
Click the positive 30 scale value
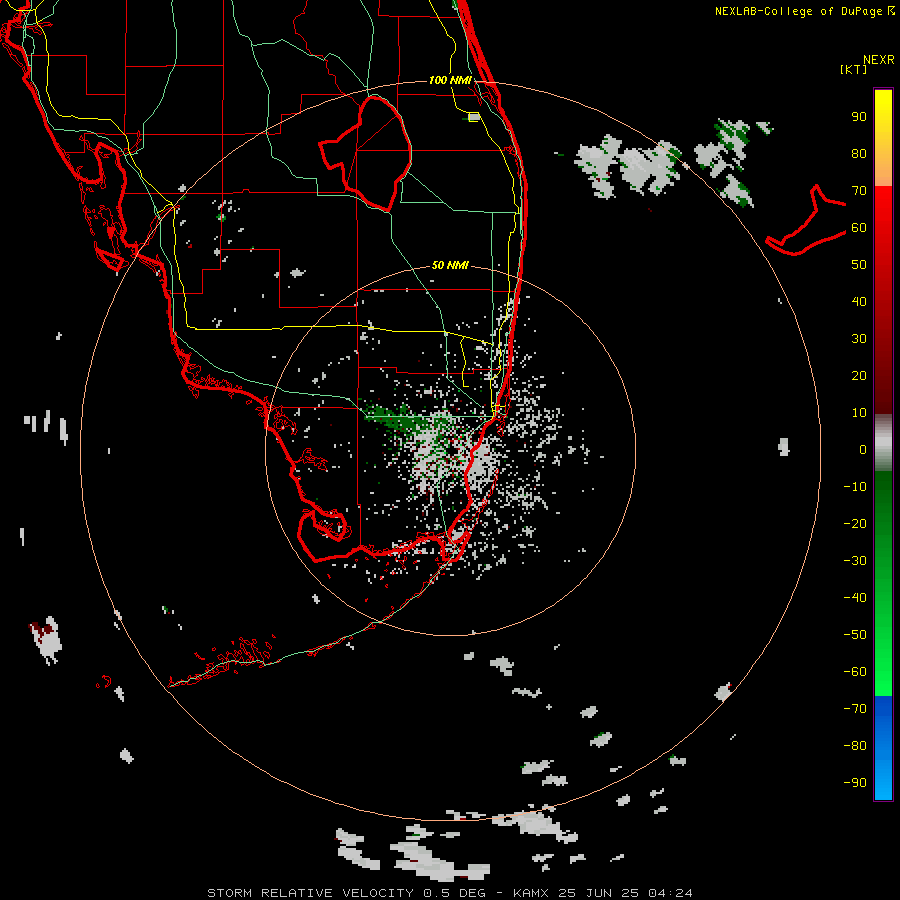859,339
